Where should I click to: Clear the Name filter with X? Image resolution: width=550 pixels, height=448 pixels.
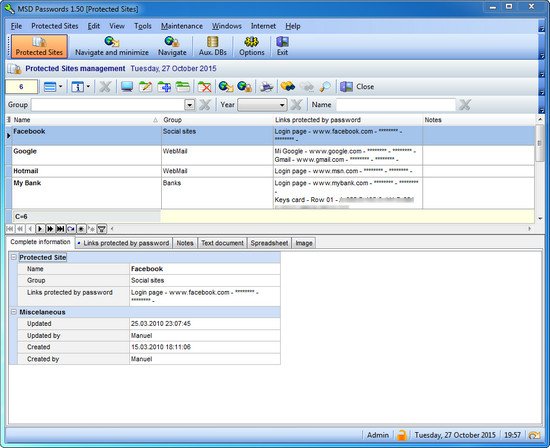click(465, 105)
